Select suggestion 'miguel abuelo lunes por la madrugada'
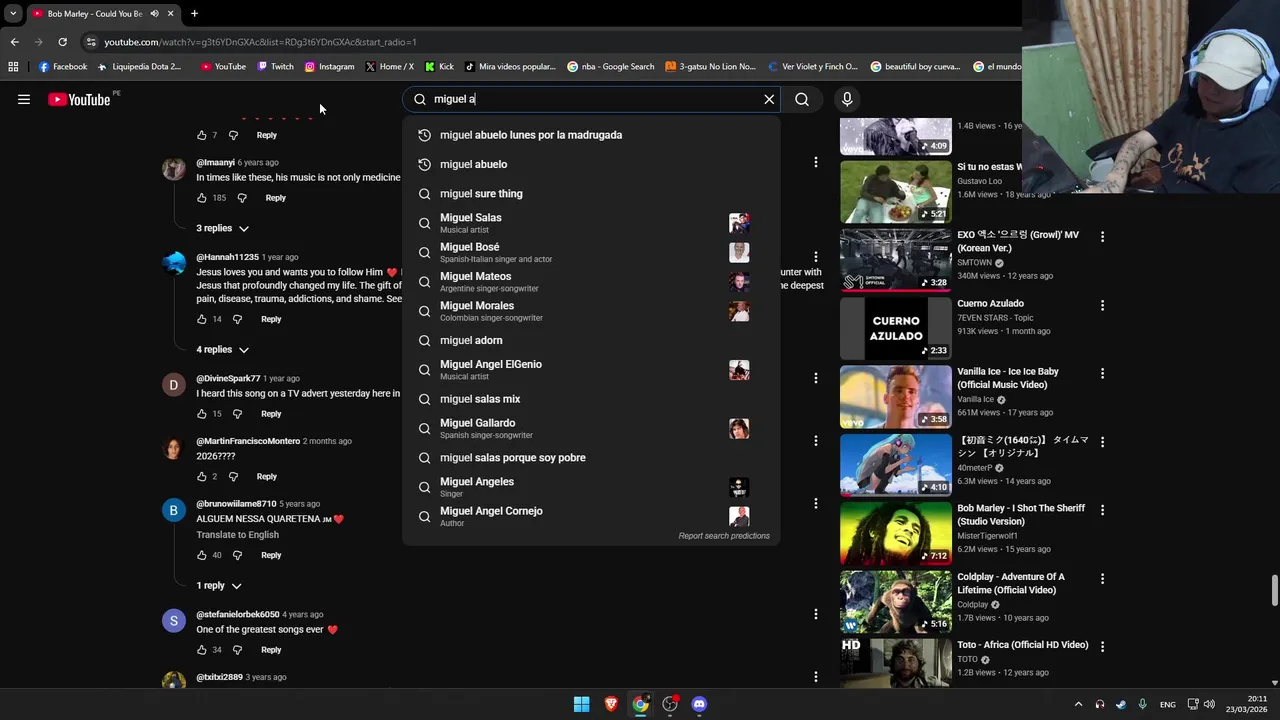 tap(591, 135)
